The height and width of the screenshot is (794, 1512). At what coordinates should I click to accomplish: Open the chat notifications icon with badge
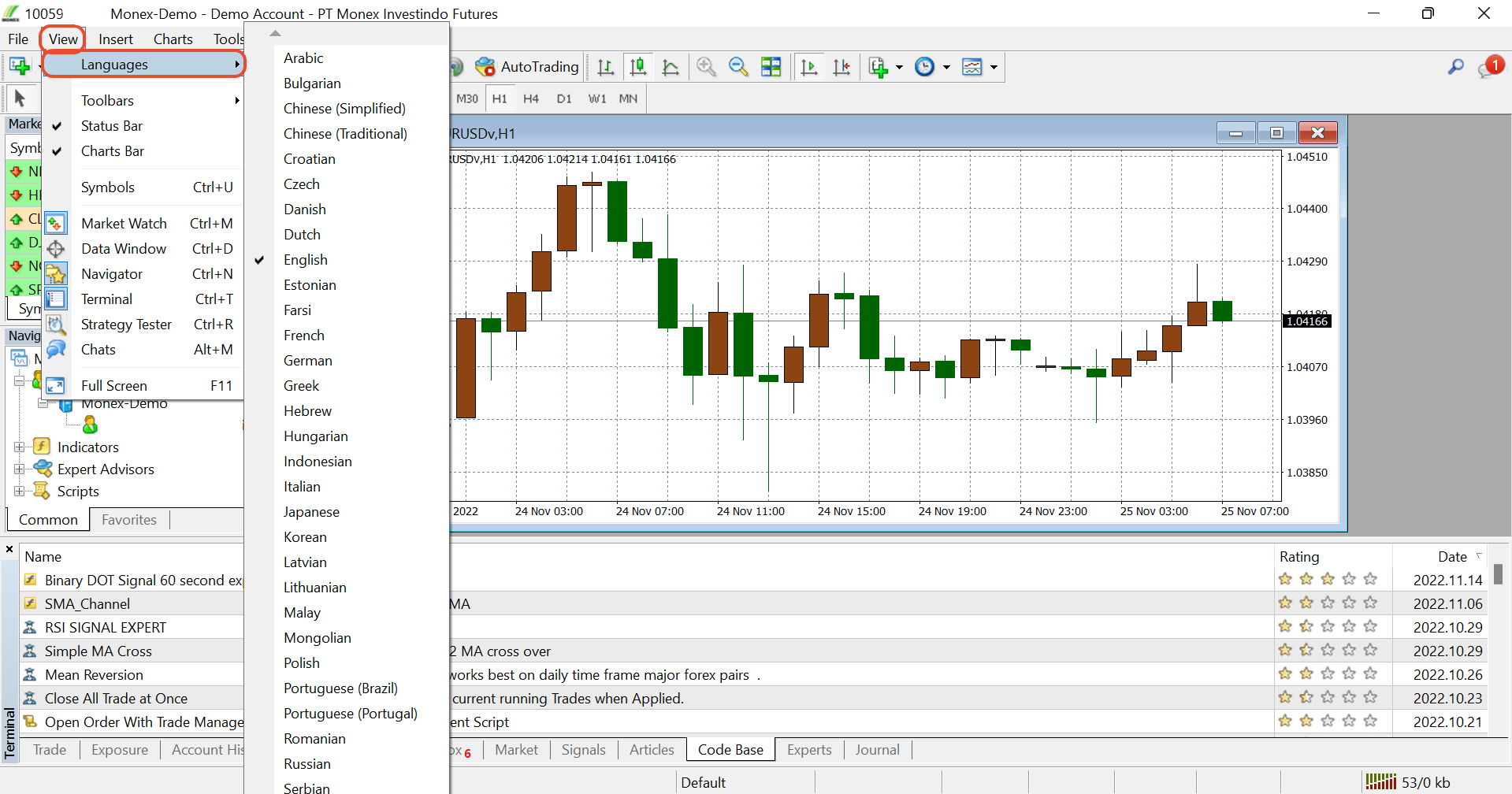coord(1490,67)
